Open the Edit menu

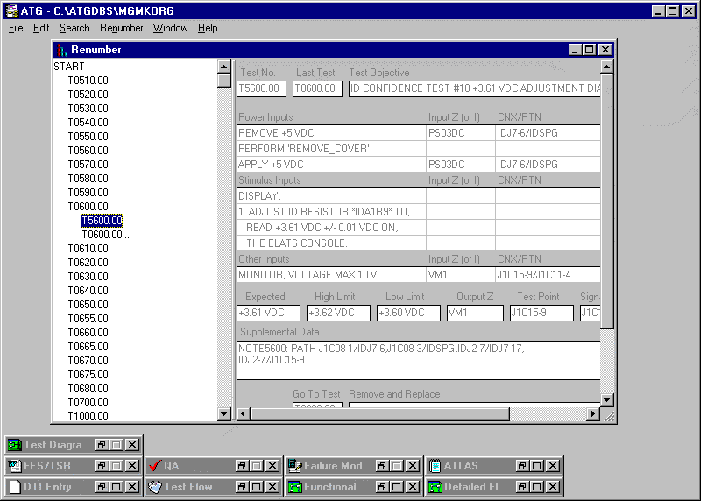pyautogui.click(x=41, y=28)
